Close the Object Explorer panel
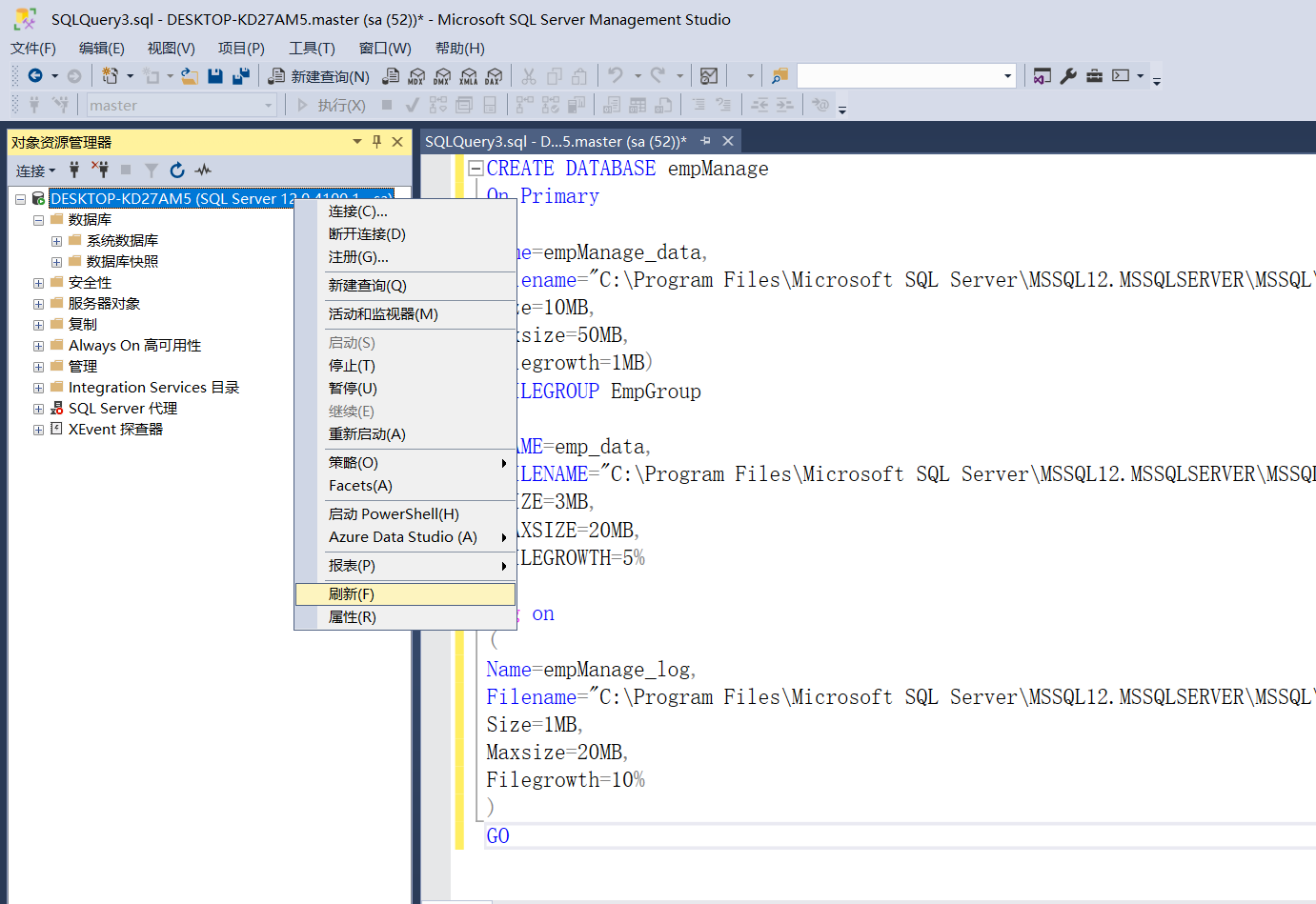This screenshot has height=904, width=1316. point(397,141)
